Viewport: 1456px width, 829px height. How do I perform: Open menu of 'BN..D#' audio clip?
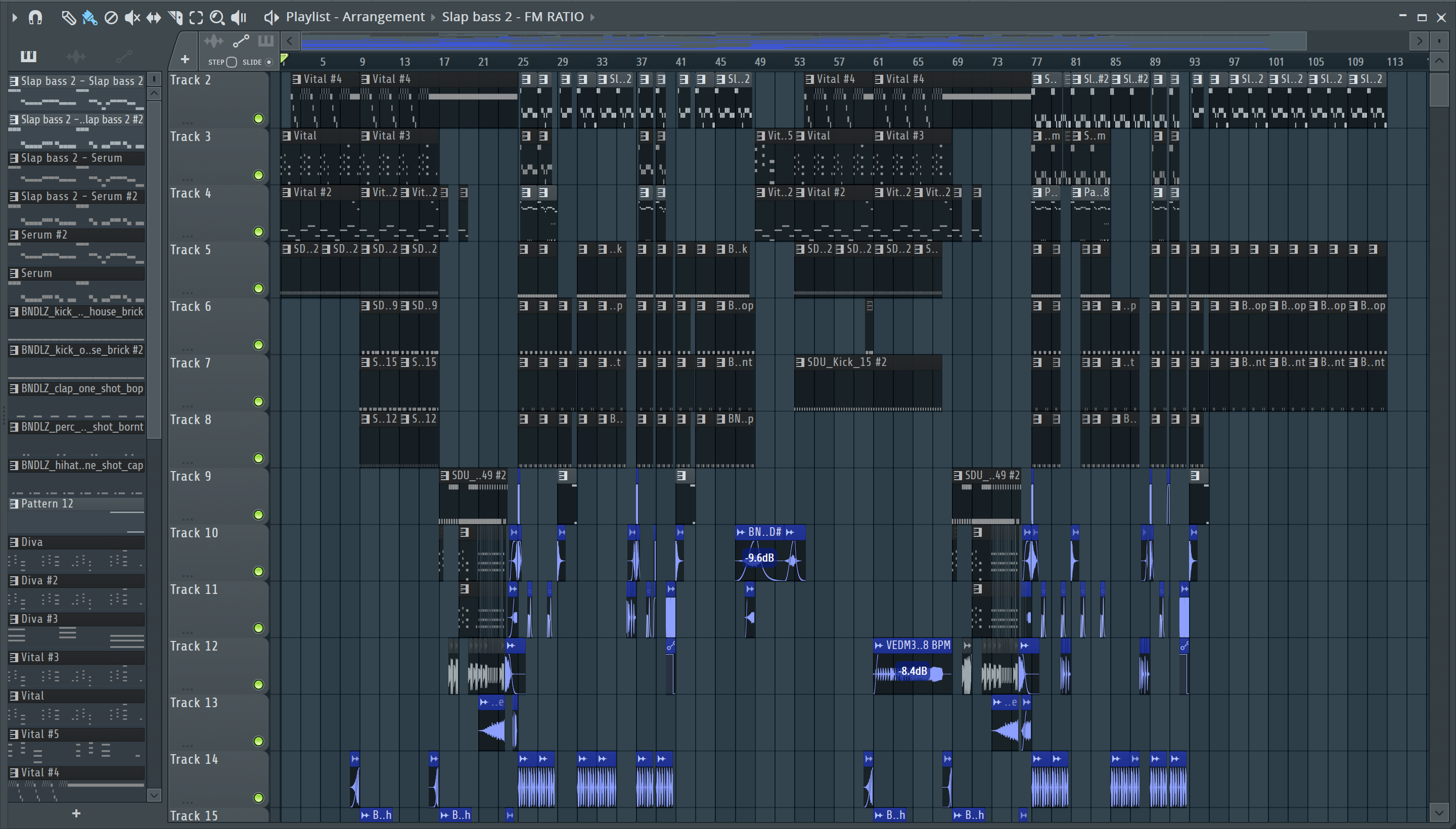741,532
